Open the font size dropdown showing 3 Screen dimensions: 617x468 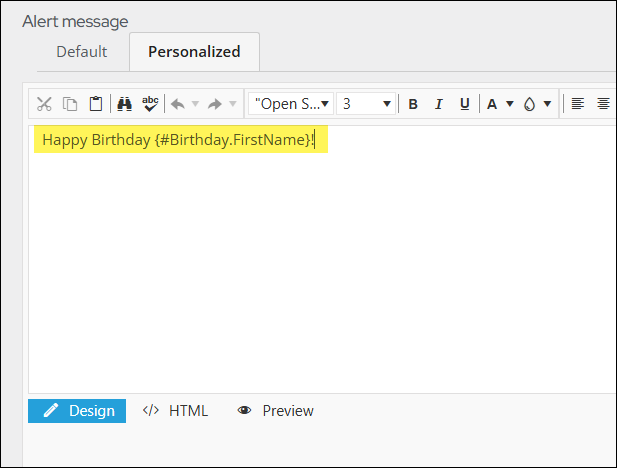pyautogui.click(x=366, y=104)
